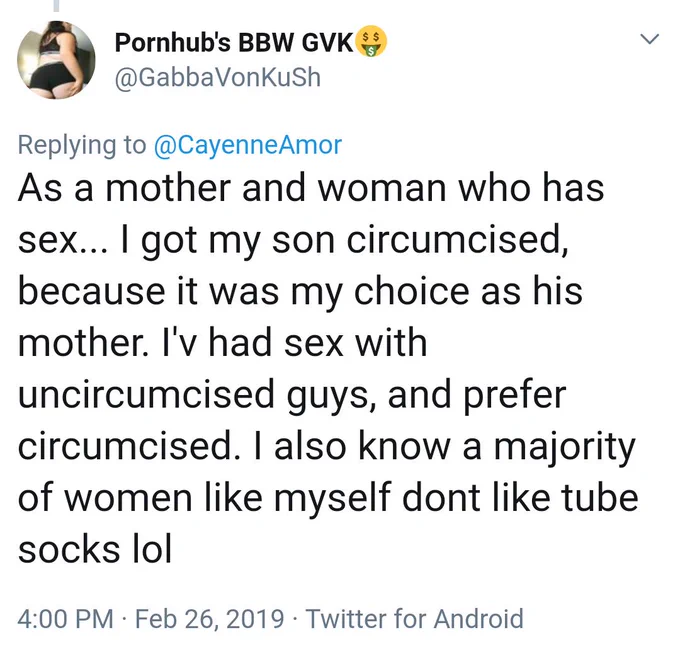Click the word "majority" in the tweet
This screenshot has width=680, height=659.
click(x=565, y=448)
